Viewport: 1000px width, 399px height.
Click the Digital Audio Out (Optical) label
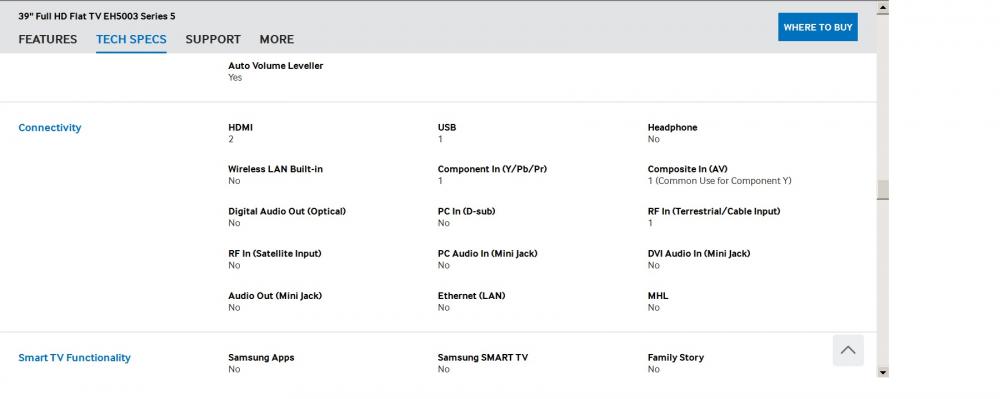287,212
